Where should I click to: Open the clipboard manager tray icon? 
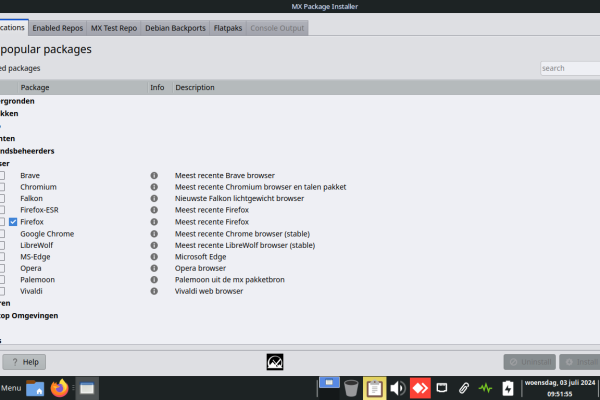375,387
